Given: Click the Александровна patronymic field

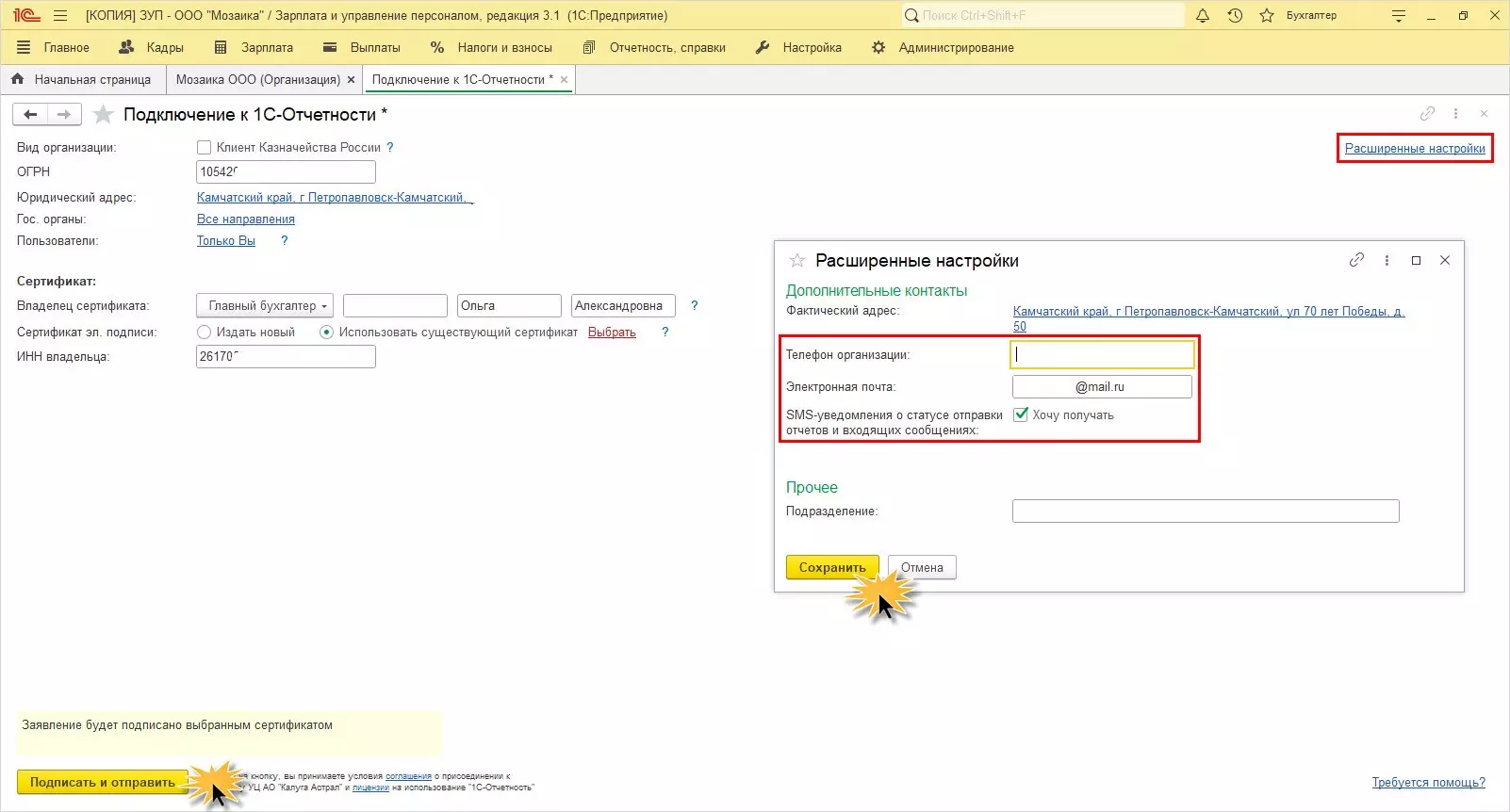Looking at the screenshot, I should pyautogui.click(x=623, y=305).
